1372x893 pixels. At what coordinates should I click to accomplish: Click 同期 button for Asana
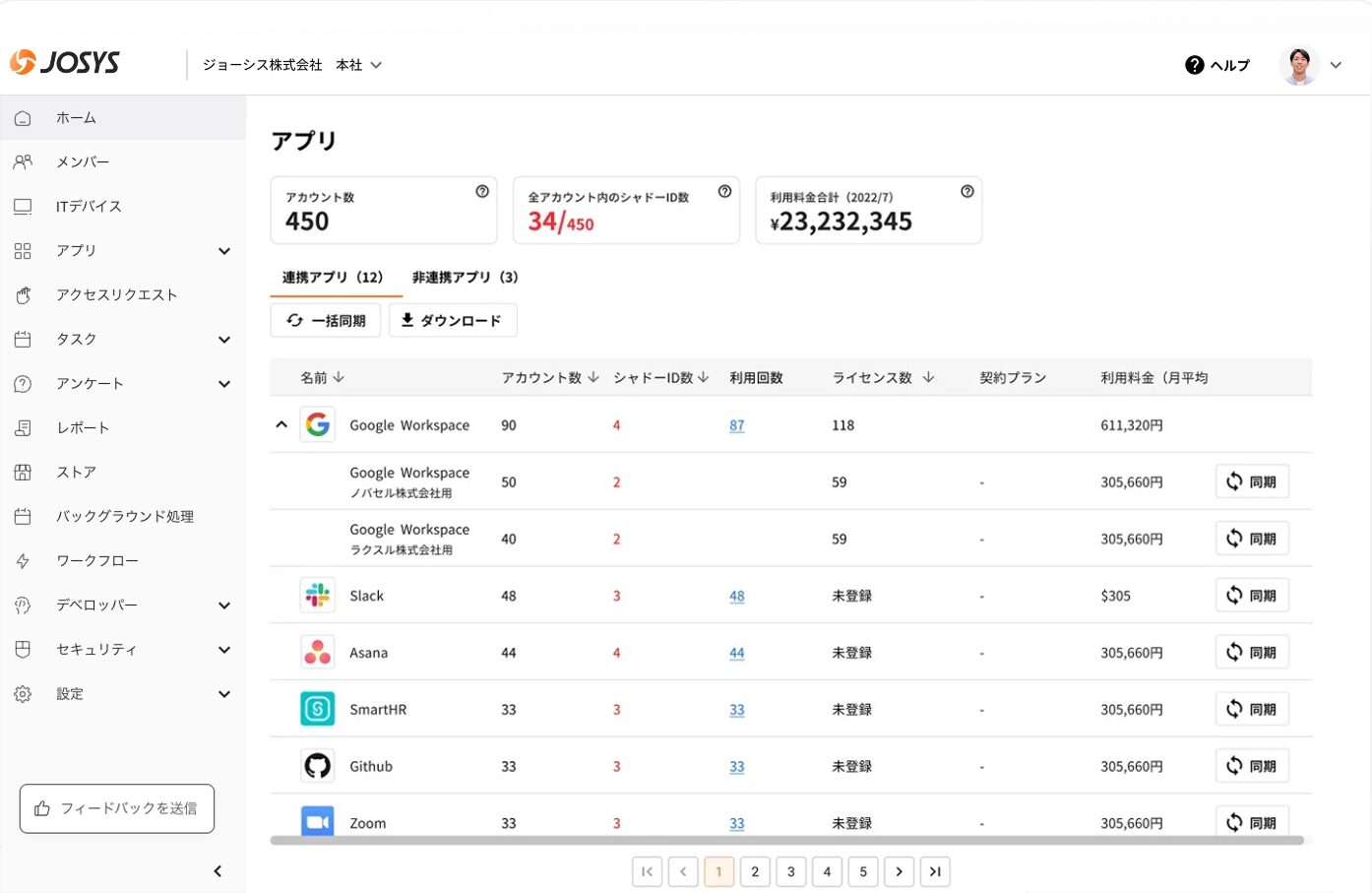[1252, 652]
